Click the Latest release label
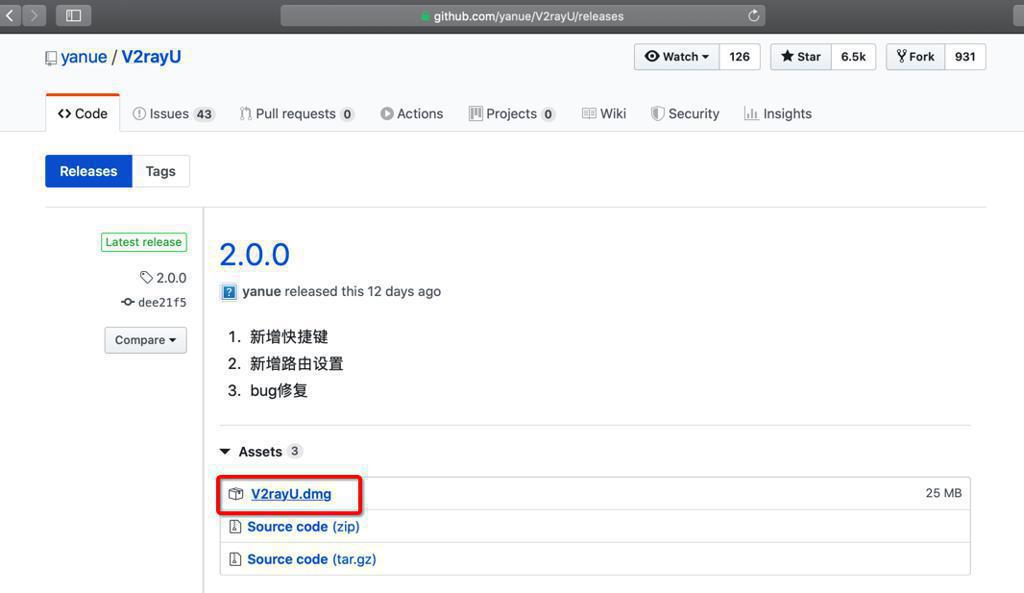1024x593 pixels. click(144, 242)
